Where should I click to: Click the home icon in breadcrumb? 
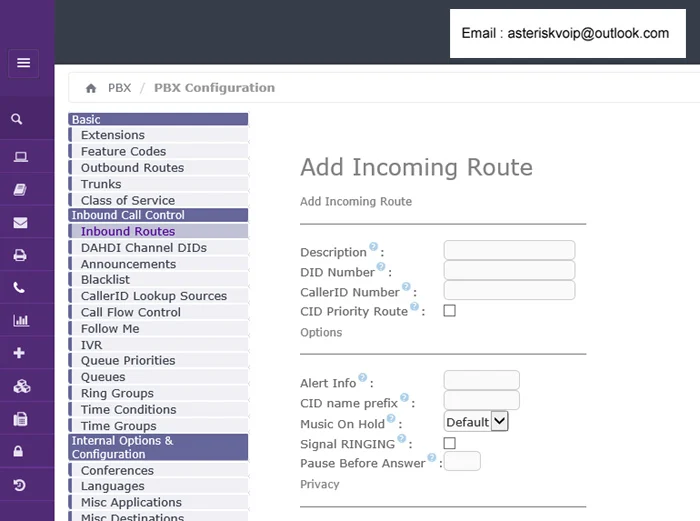click(x=91, y=88)
